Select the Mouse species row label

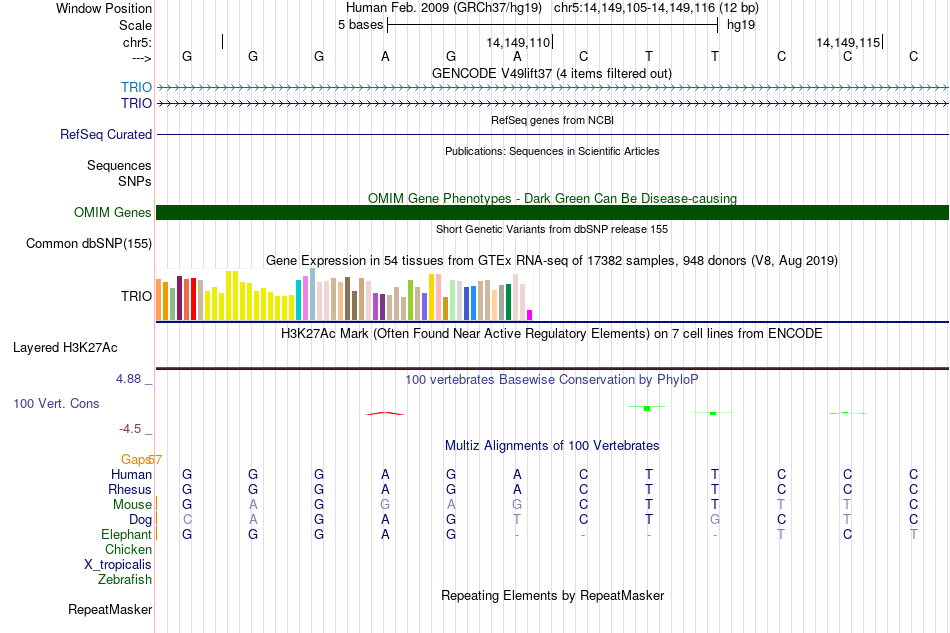pyautogui.click(x=132, y=505)
